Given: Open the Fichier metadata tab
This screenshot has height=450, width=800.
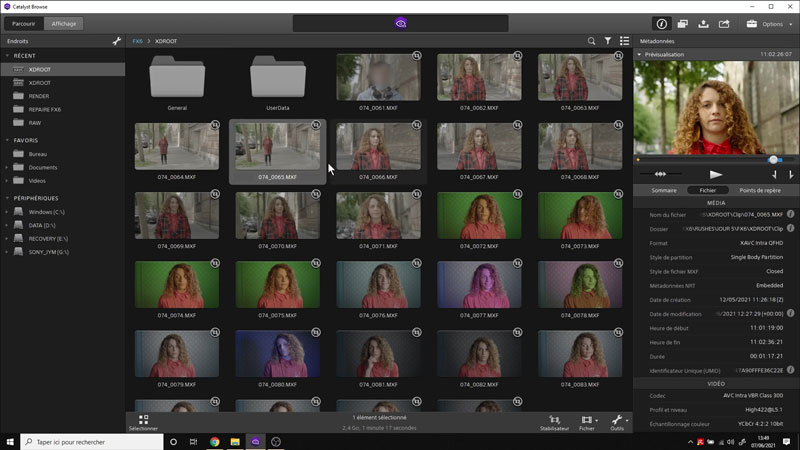Looking at the screenshot, I should (708, 190).
